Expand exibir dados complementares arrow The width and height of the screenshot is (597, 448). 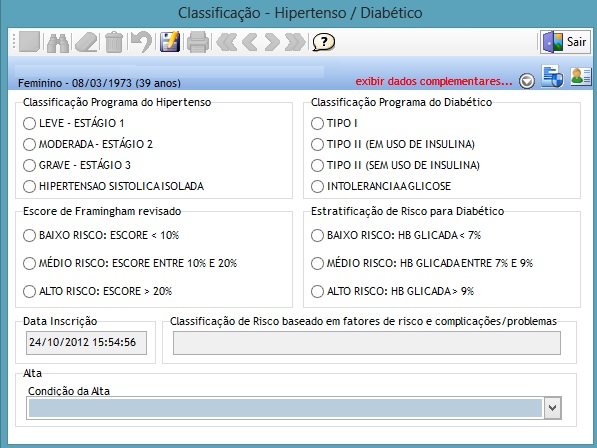tap(527, 81)
